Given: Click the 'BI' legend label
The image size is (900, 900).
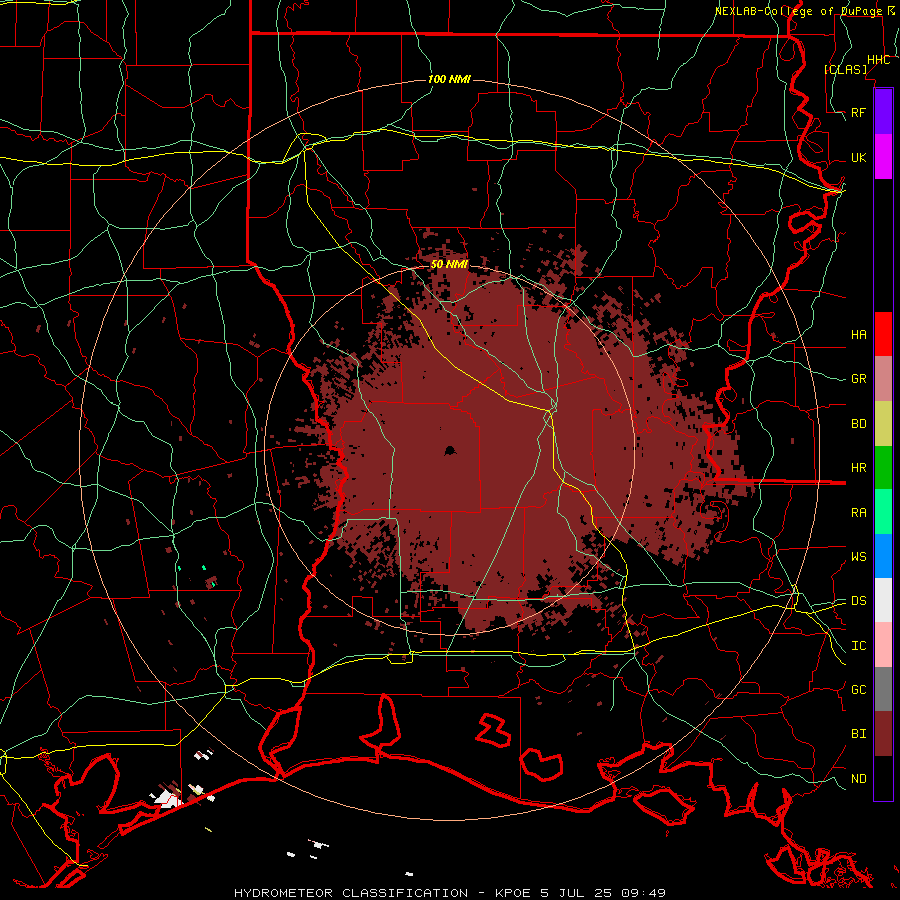Looking at the screenshot, I should point(858,734).
